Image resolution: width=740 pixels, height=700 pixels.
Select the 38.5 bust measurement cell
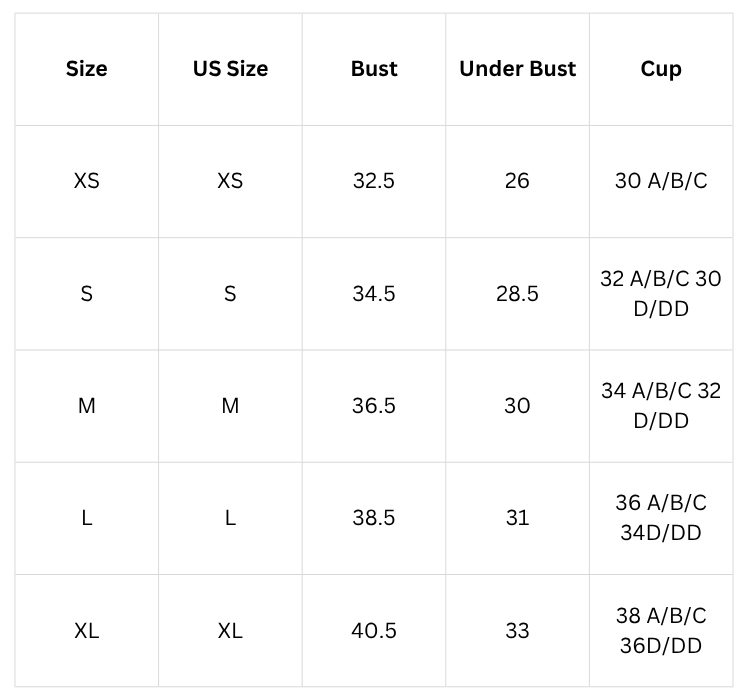tap(374, 518)
